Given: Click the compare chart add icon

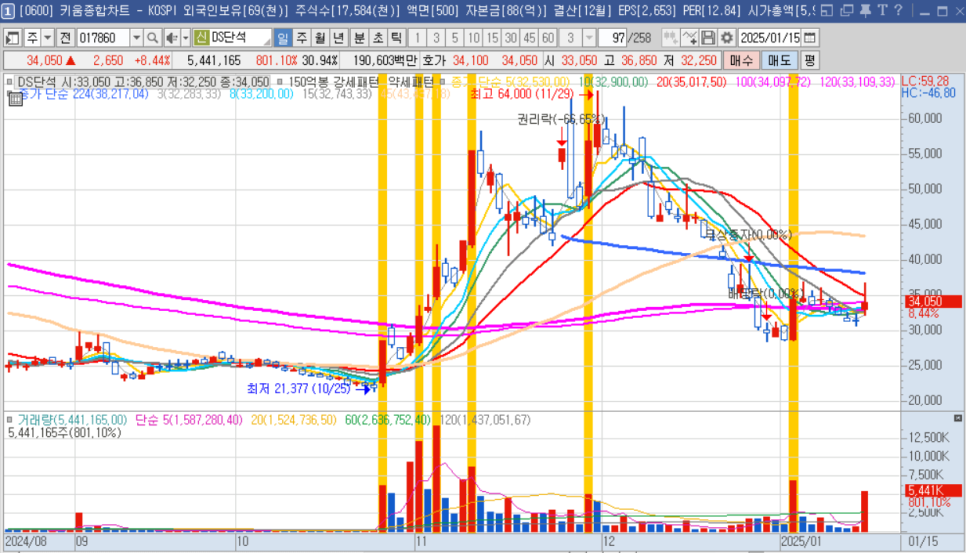Looking at the screenshot, I should (x=670, y=38).
